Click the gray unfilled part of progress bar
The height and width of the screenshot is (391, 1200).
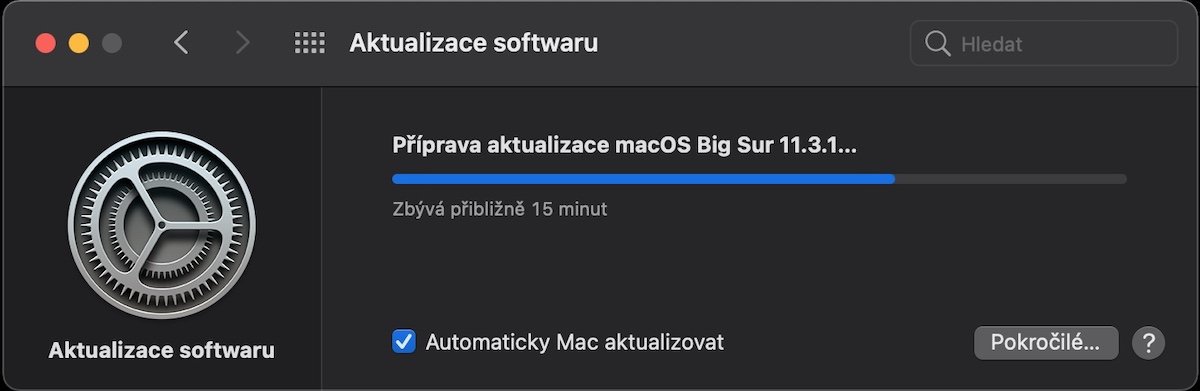pyautogui.click(x=1010, y=179)
